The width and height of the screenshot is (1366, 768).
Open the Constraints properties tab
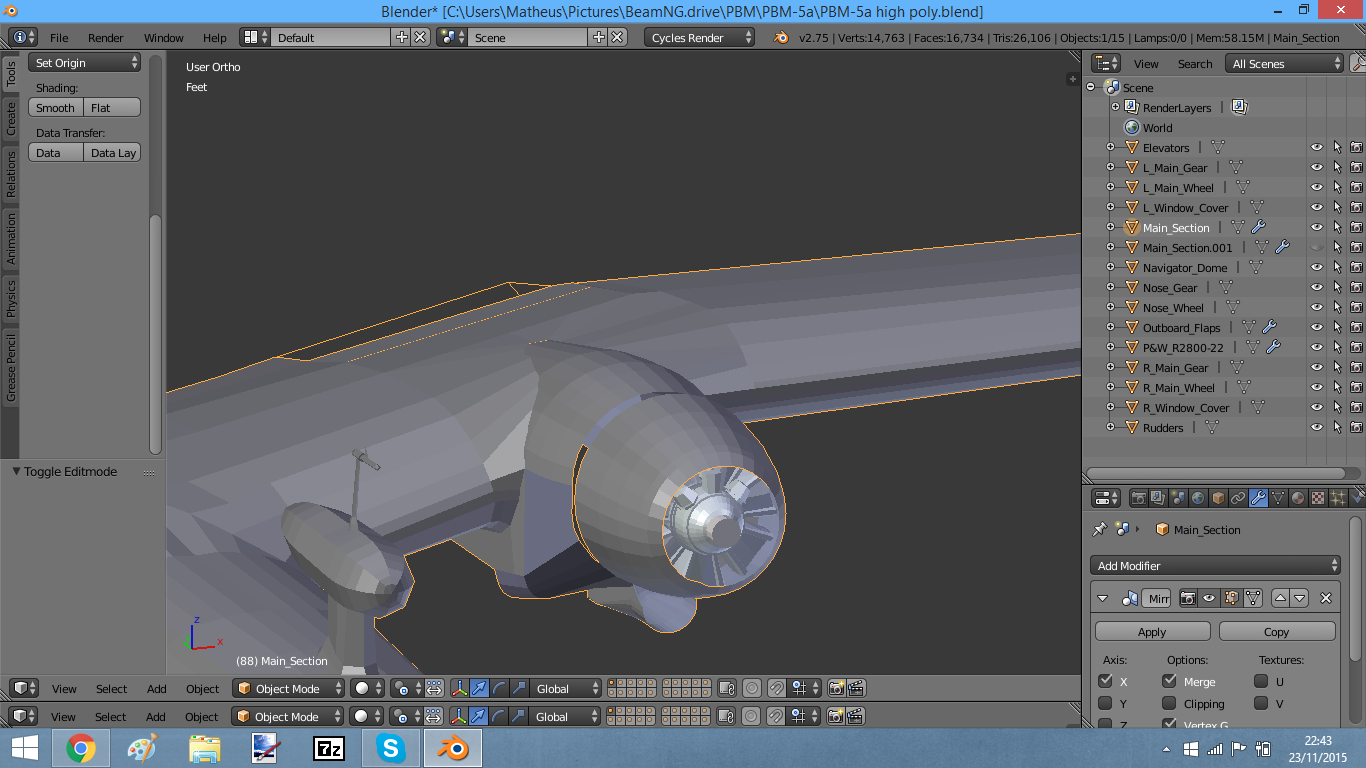point(1238,498)
